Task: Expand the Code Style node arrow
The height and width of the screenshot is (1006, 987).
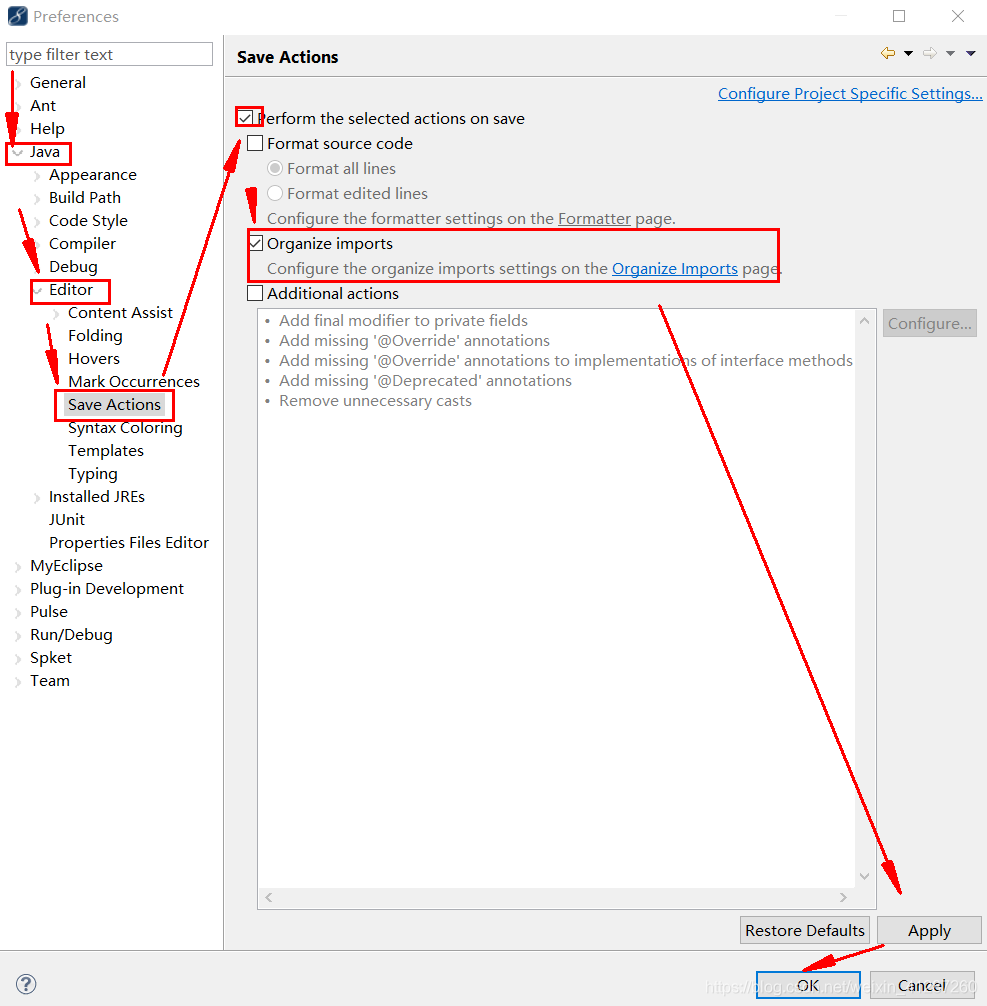Action: [x=37, y=222]
